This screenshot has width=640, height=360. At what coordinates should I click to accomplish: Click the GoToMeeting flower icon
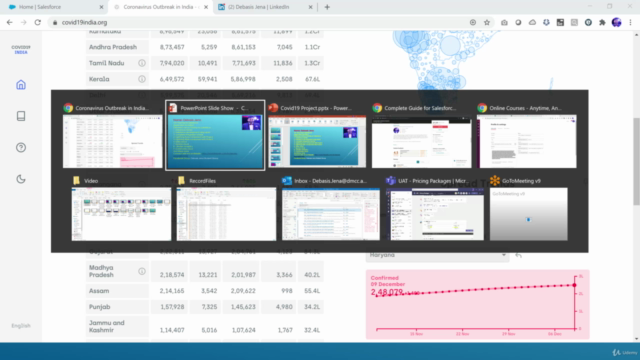[495, 180]
